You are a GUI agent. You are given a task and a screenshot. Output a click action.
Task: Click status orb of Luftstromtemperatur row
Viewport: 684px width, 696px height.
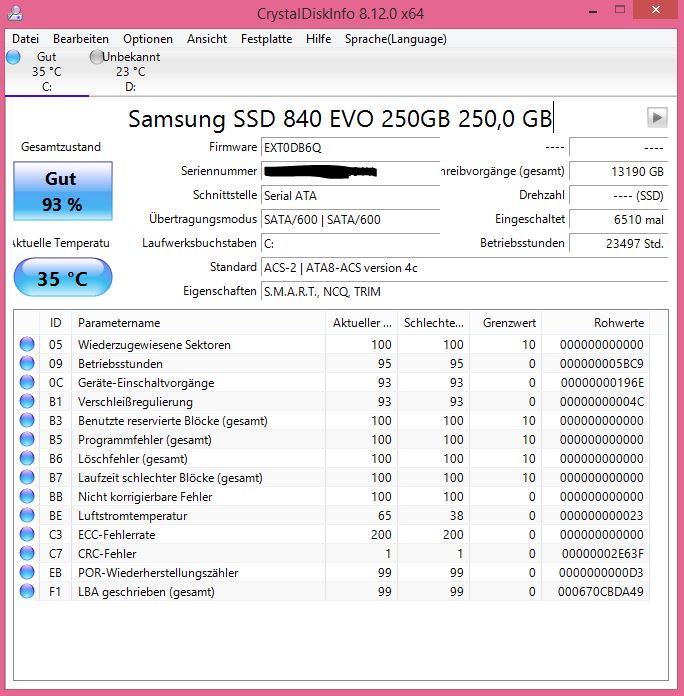coord(27,515)
